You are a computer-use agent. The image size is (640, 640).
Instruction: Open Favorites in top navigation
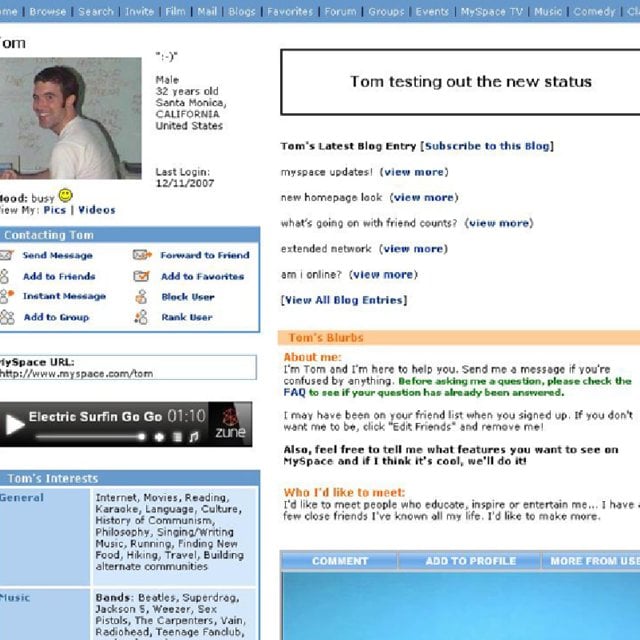[x=290, y=11]
